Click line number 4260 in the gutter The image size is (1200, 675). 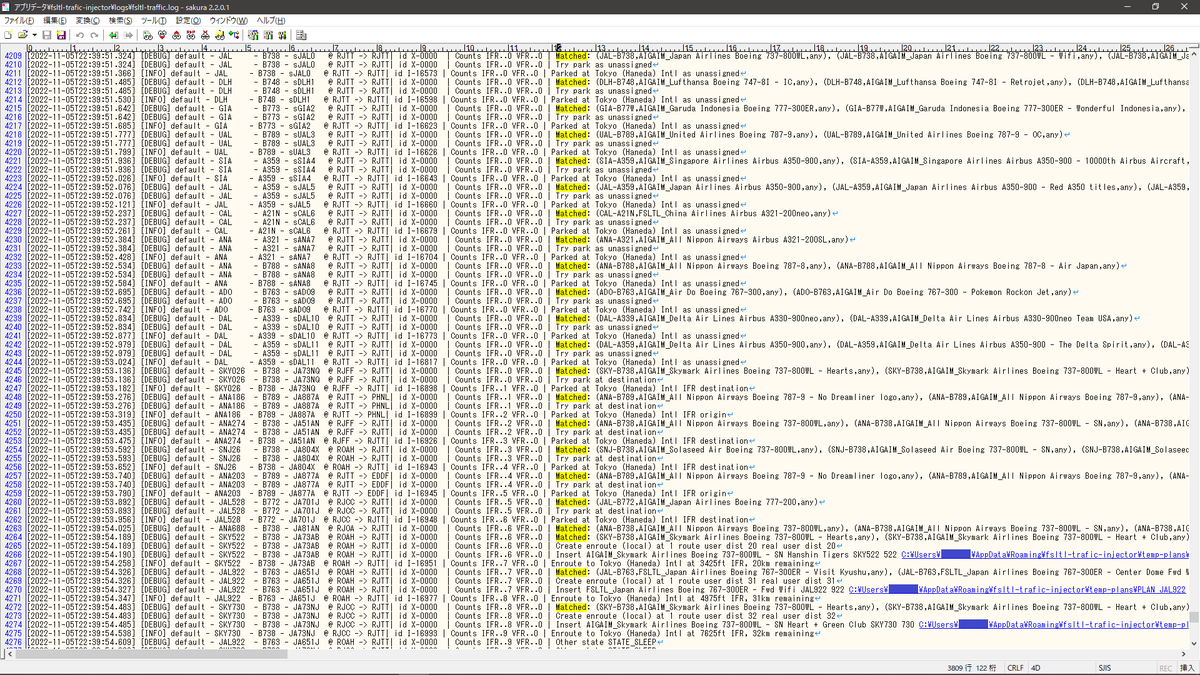tap(13, 502)
